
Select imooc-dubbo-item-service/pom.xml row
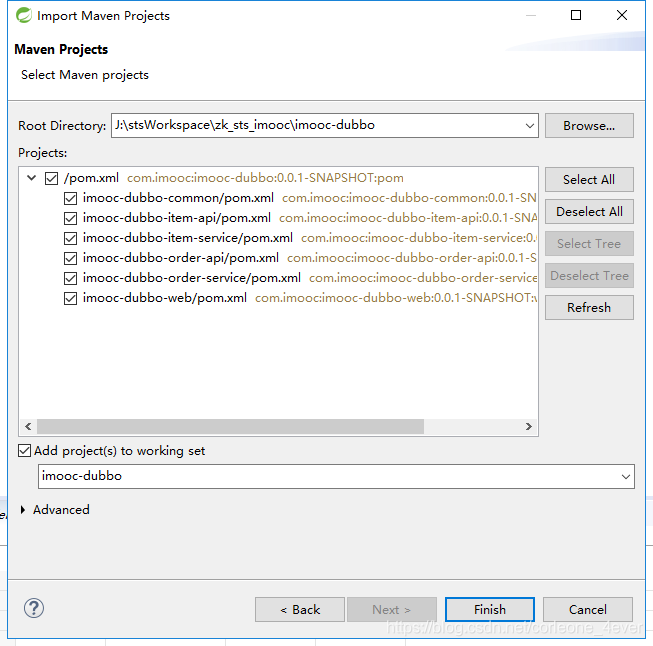pos(188,238)
